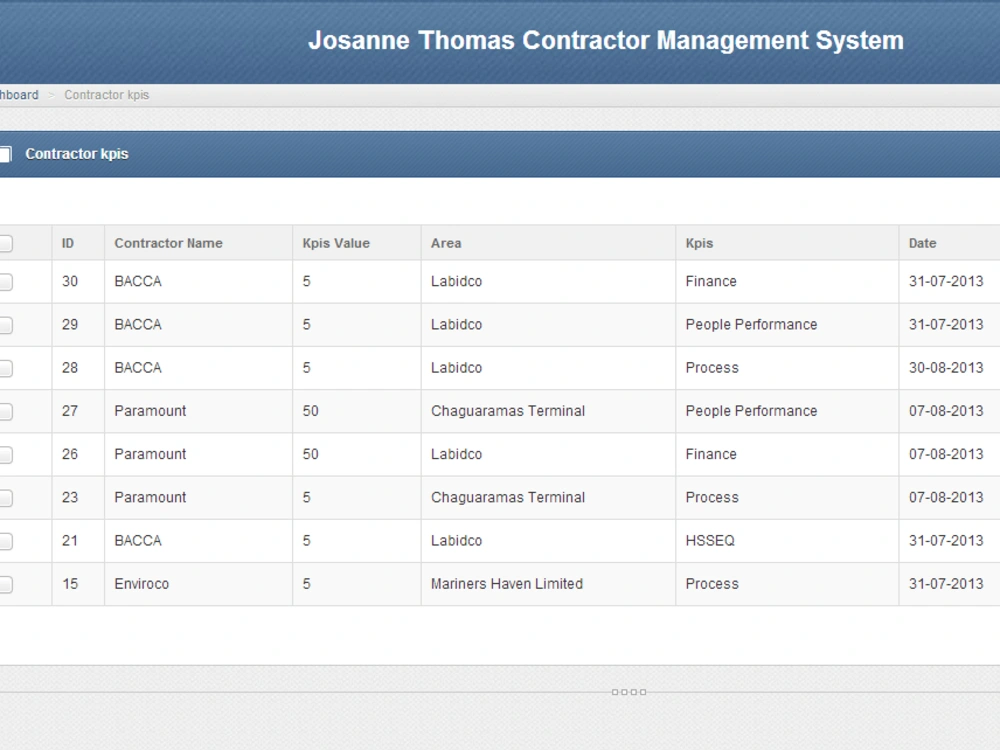Select the BACCA name in row 30
The height and width of the screenshot is (750, 1000).
(138, 281)
